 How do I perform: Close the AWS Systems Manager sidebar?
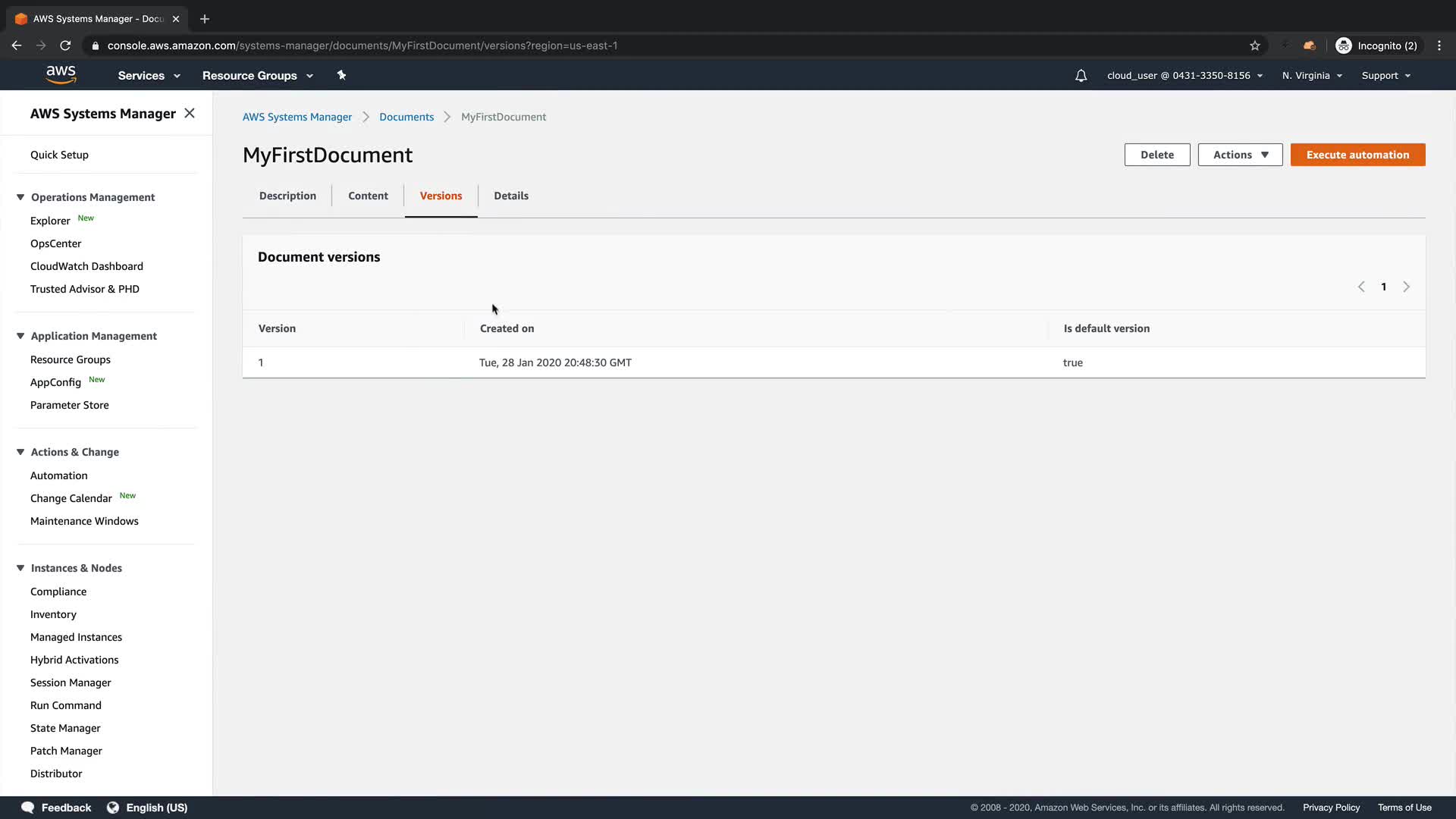pyautogui.click(x=190, y=113)
